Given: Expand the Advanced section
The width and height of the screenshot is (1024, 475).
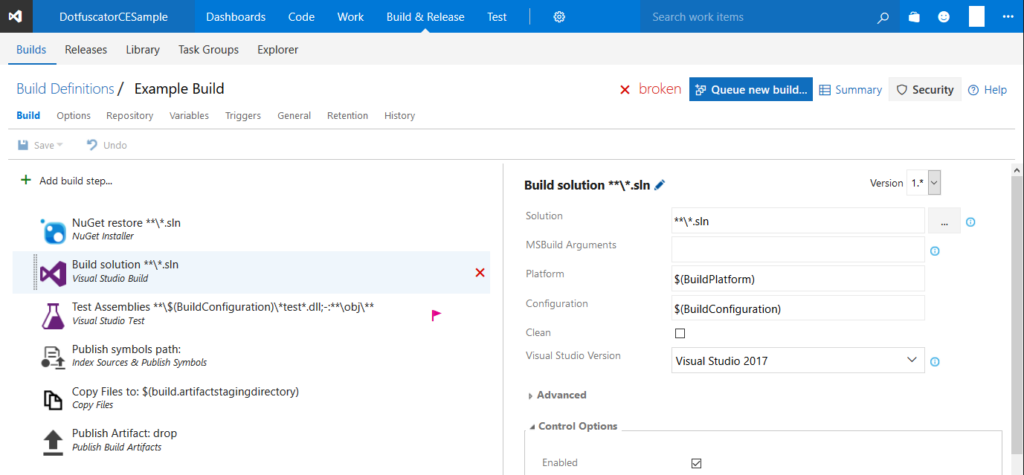Looking at the screenshot, I should tap(556, 395).
